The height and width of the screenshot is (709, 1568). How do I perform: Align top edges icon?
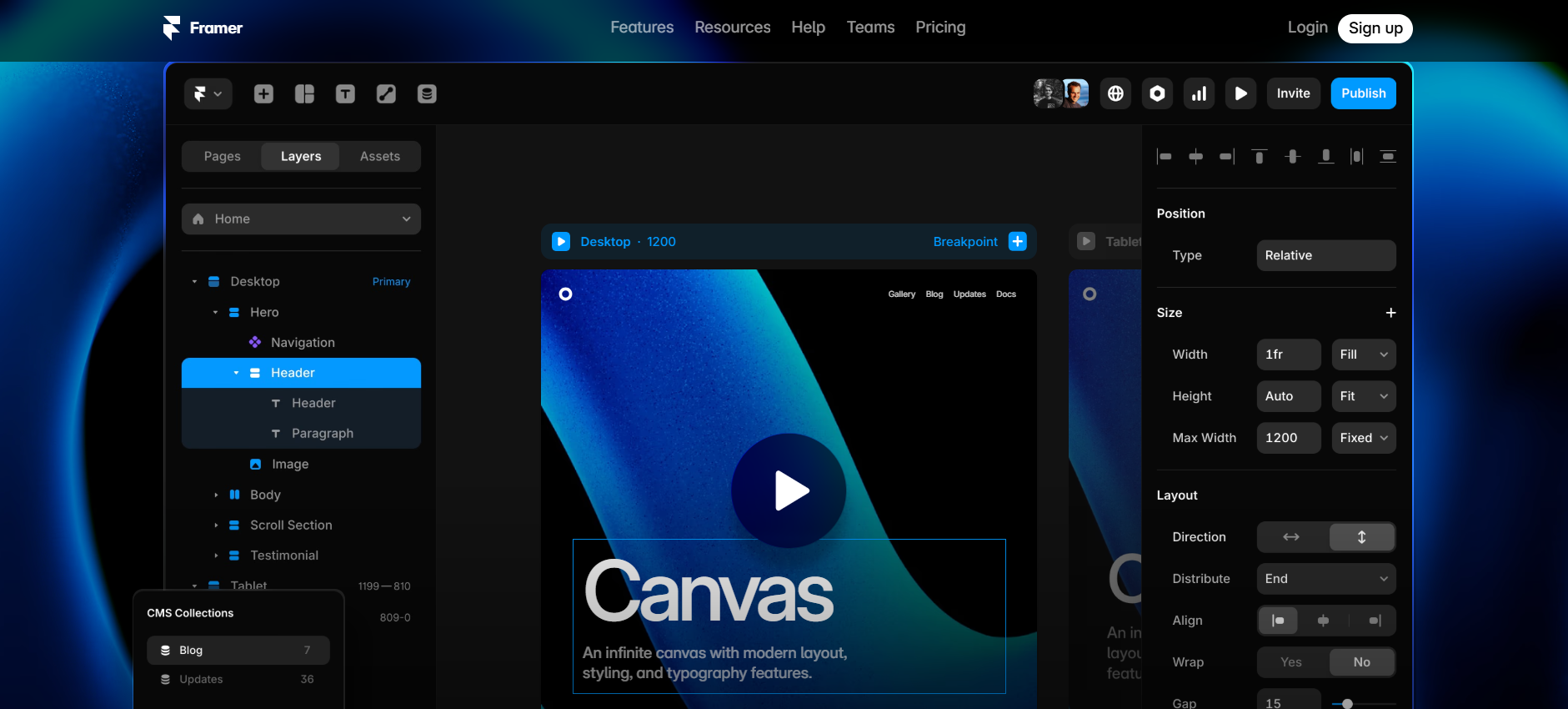click(x=1260, y=156)
